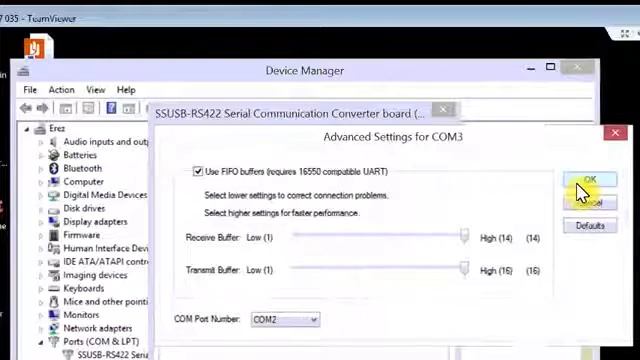Click the Transmit Buffer slider thumb
This screenshot has width=640, height=360.
click(464, 269)
